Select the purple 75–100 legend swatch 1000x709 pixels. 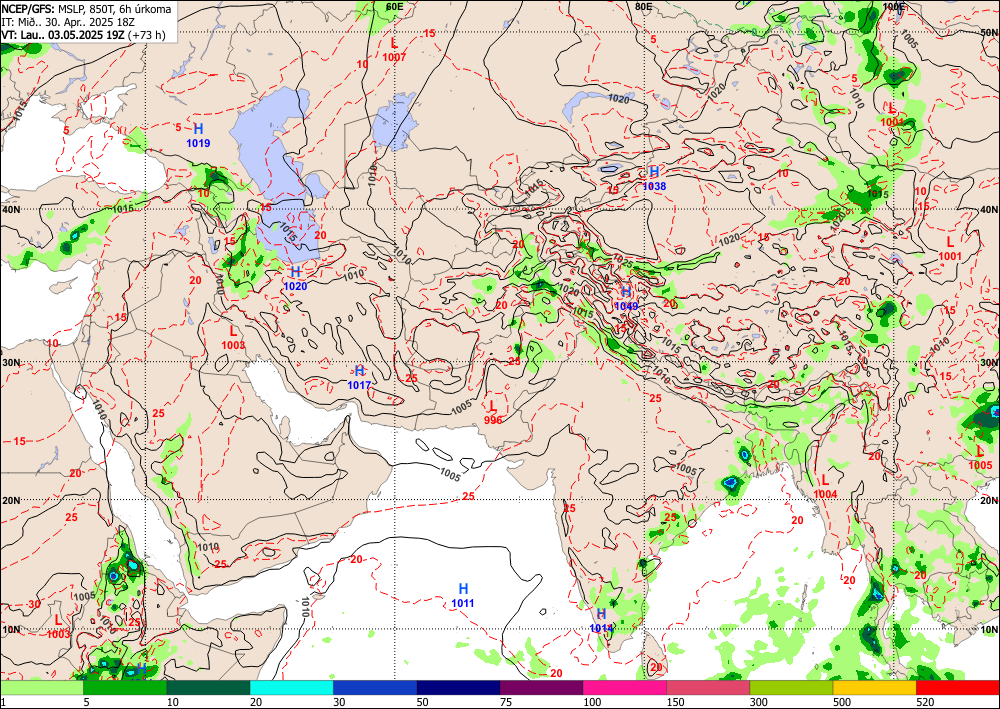tap(541, 687)
